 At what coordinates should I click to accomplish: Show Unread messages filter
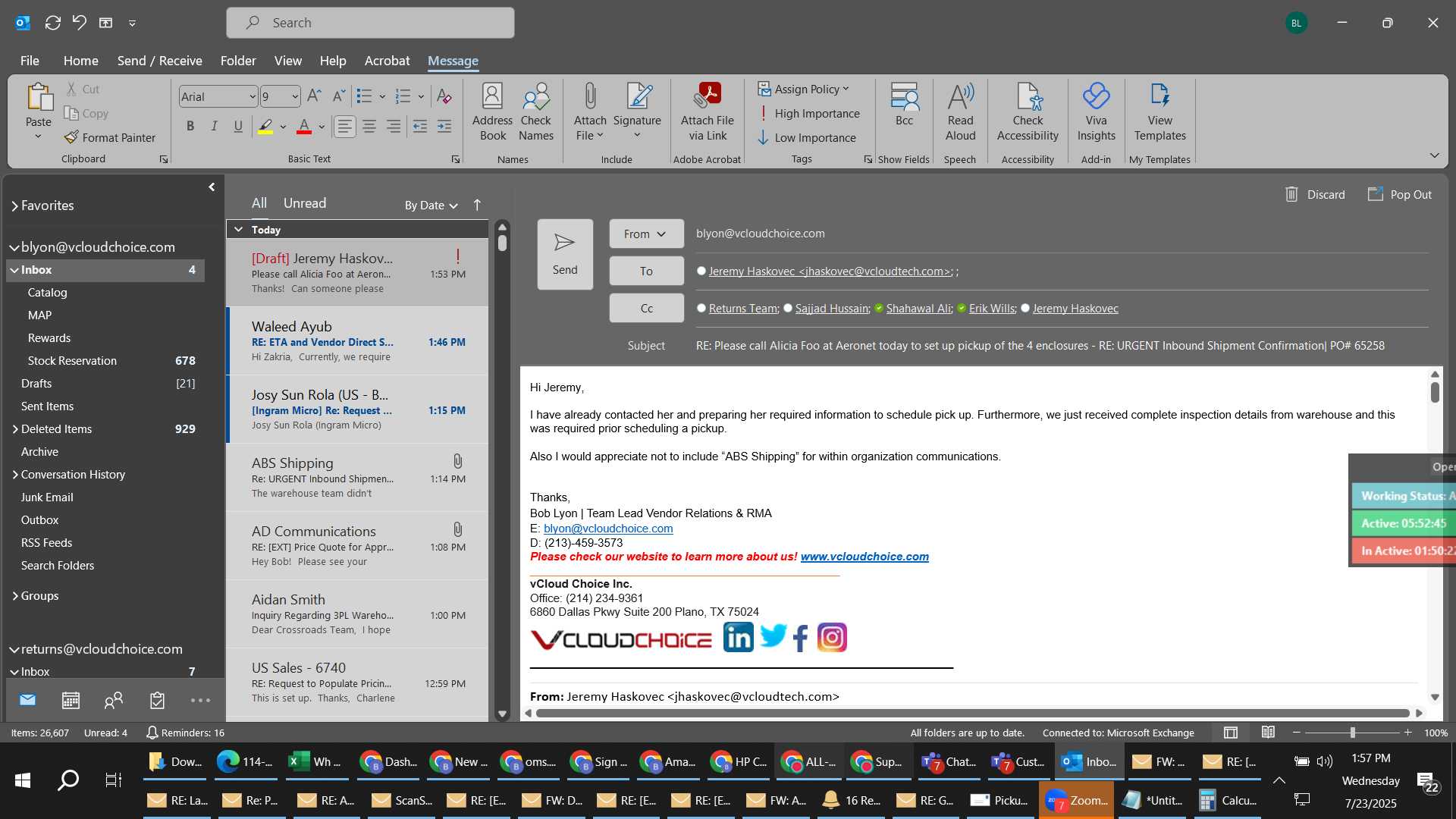pos(305,203)
